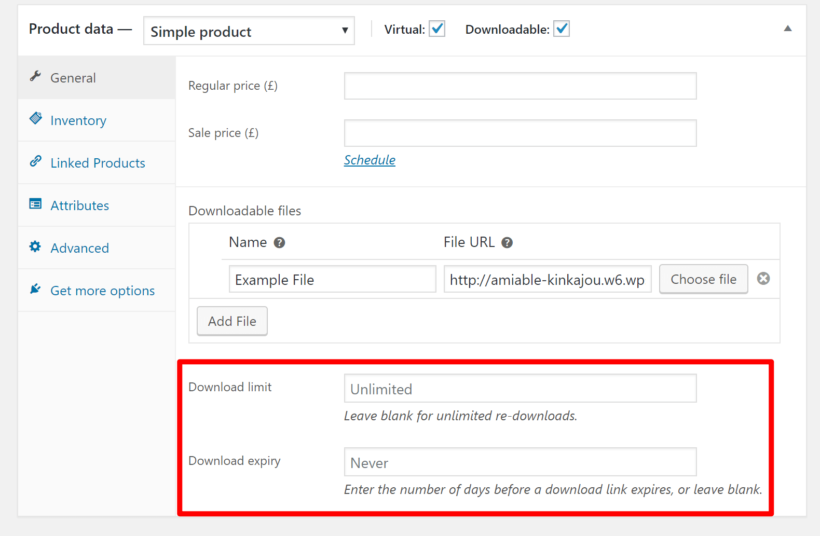Viewport: 820px width, 536px height.
Task: Click the 'Leave blank for unlimited re-downloads.' hint
Action: click(461, 416)
